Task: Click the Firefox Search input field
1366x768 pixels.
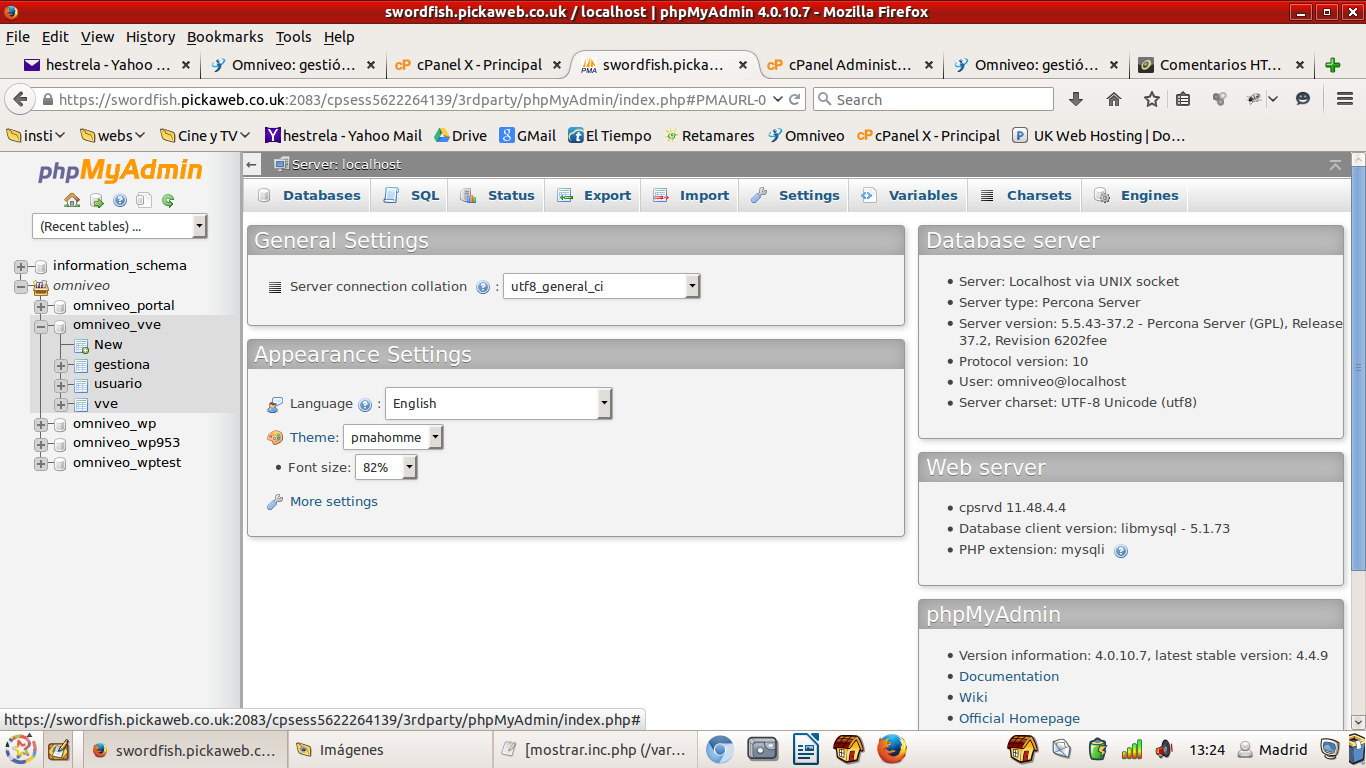Action: 933,100
